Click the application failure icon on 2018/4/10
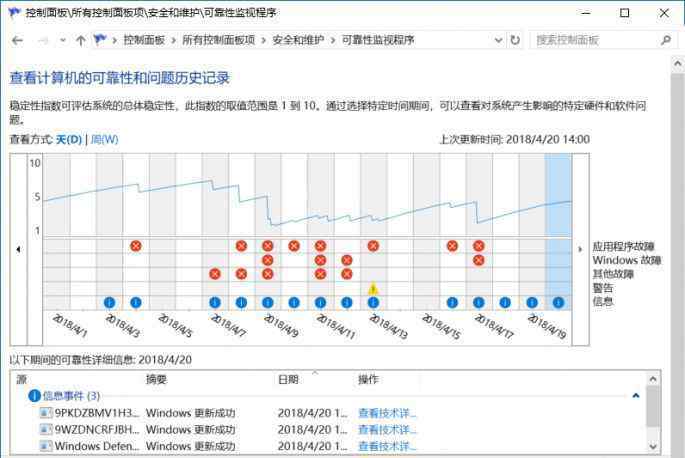 tap(294, 246)
